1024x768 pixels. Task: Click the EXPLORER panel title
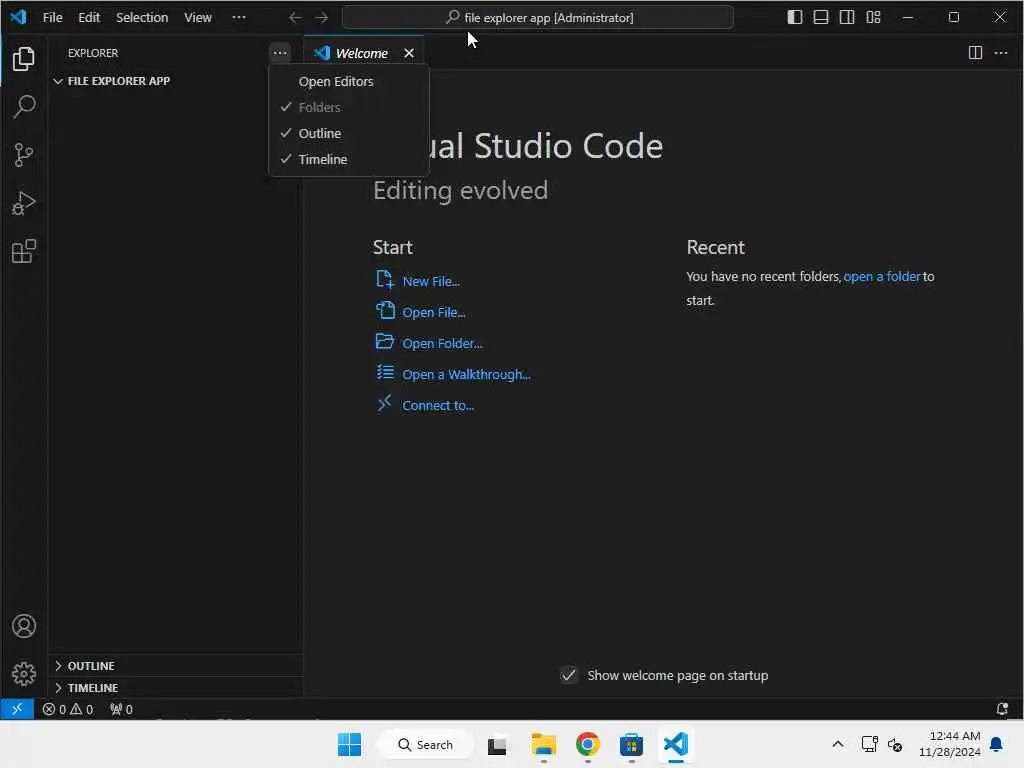pyautogui.click(x=93, y=53)
